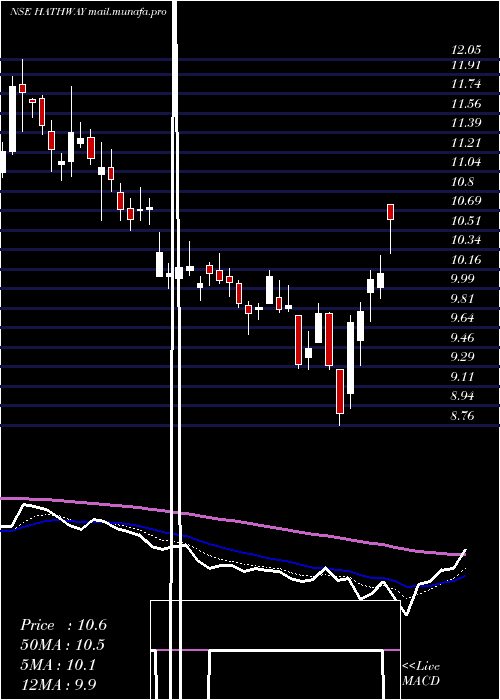This screenshot has width=500, height=700.
Task: Click the 11.39 price axis label
Action: [x=467, y=123]
